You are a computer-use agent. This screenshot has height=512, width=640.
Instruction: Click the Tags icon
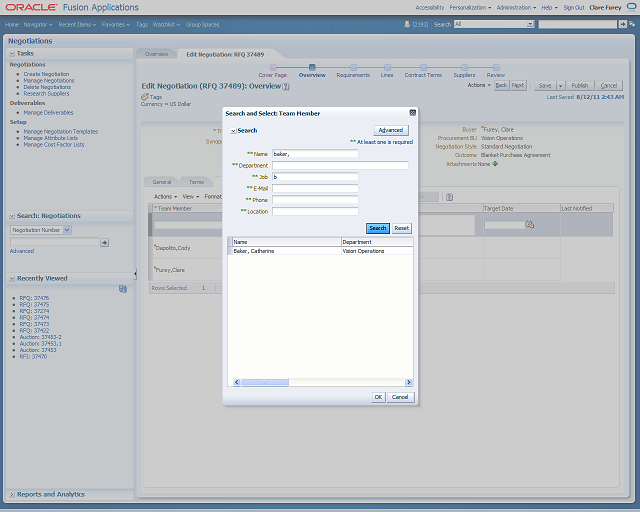[144, 97]
